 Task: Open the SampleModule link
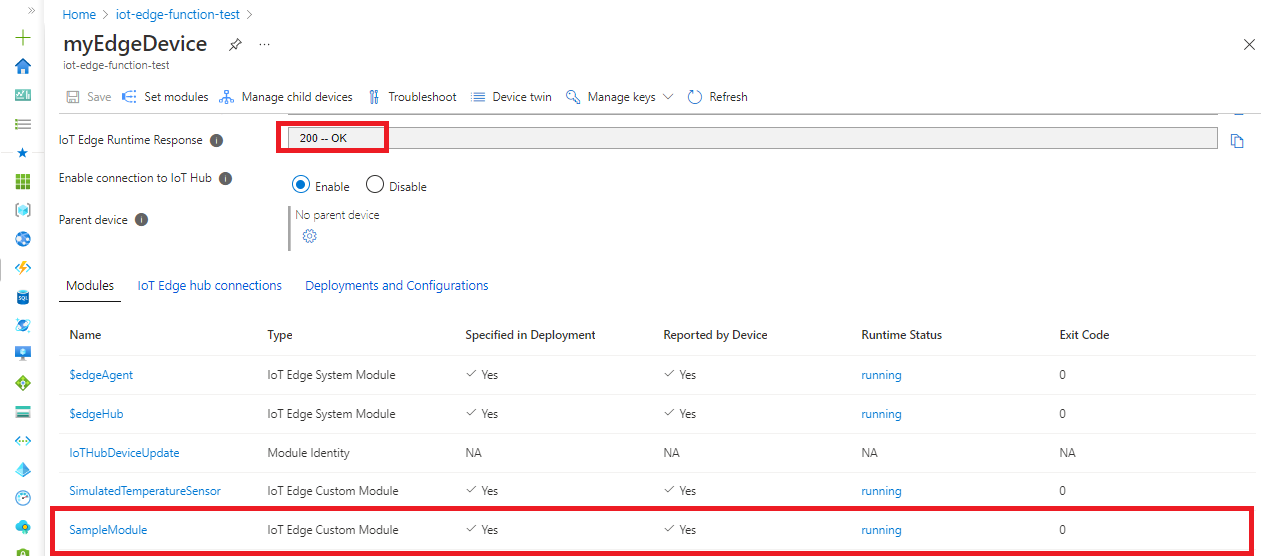tap(108, 530)
